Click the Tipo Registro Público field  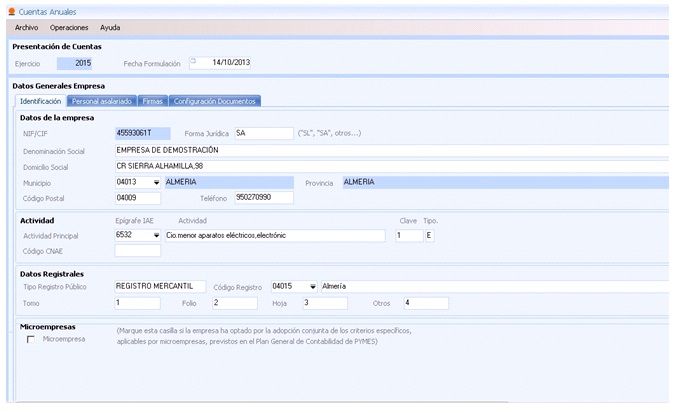159,286
